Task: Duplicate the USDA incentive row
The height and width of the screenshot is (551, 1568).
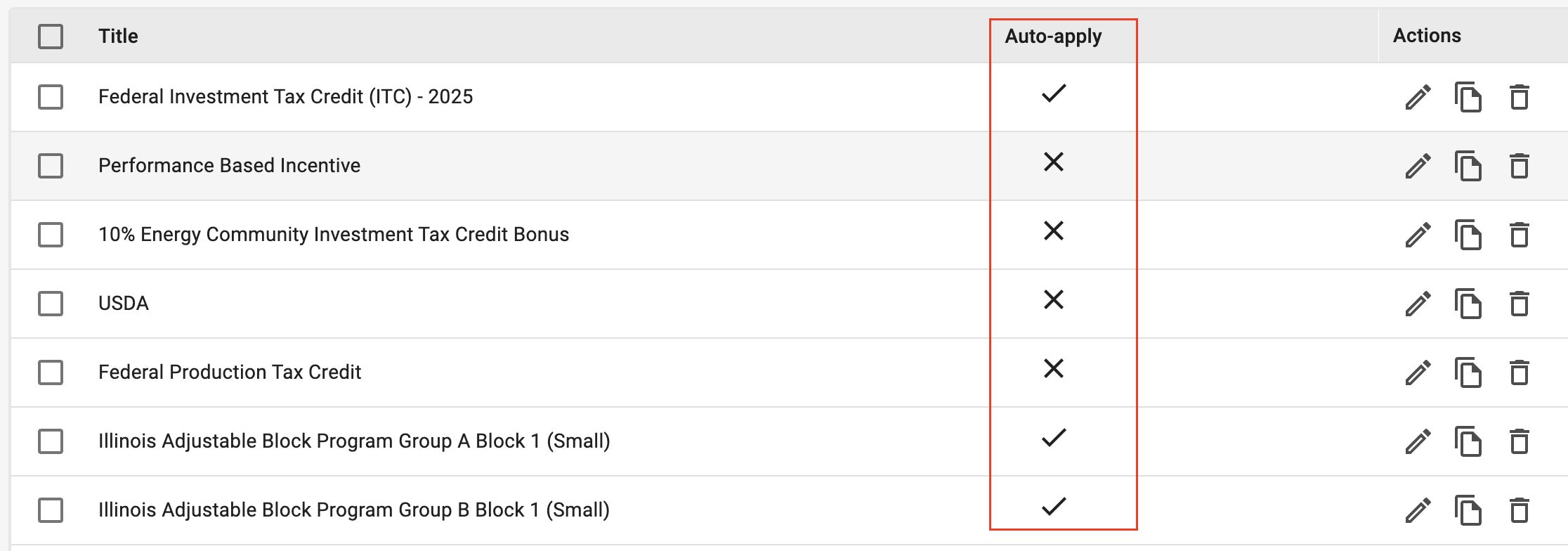Action: (1468, 304)
